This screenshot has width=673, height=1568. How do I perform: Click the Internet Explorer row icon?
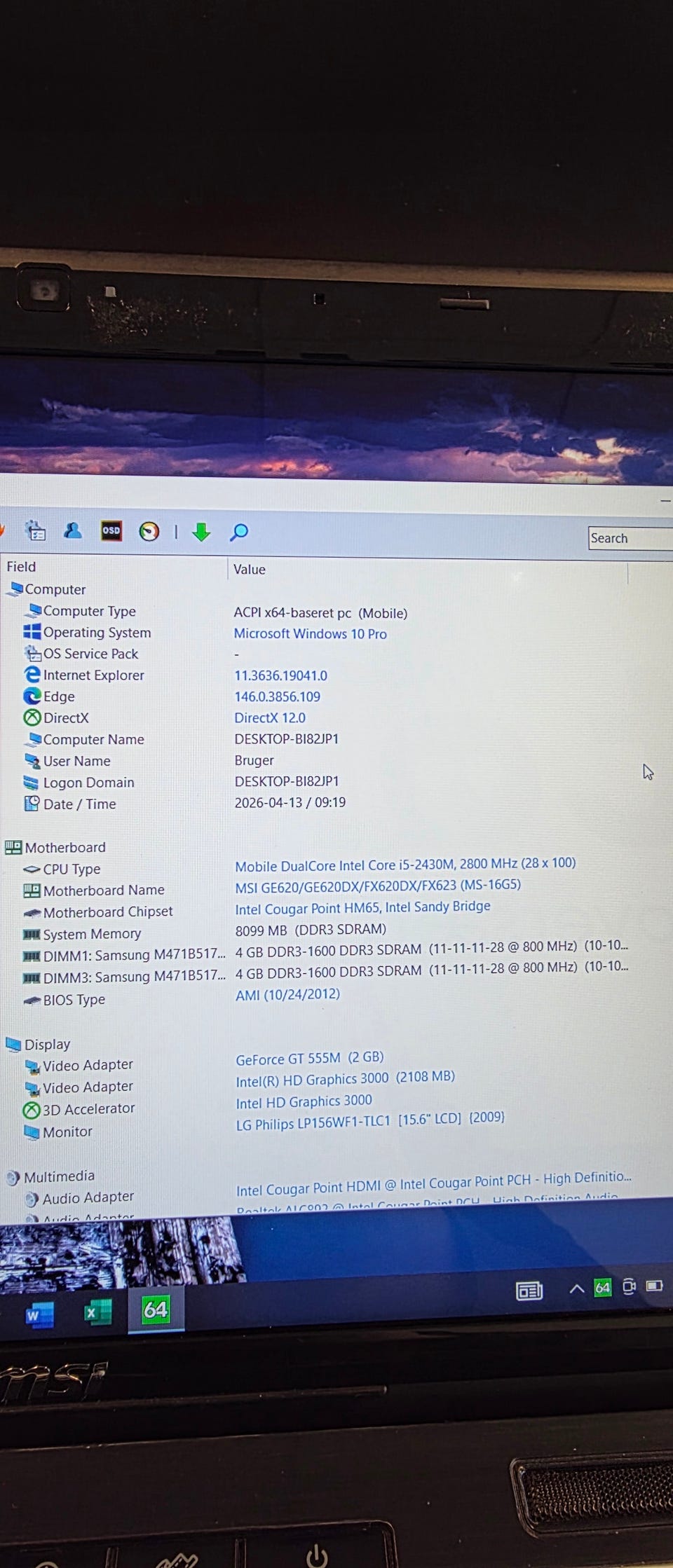[x=32, y=674]
